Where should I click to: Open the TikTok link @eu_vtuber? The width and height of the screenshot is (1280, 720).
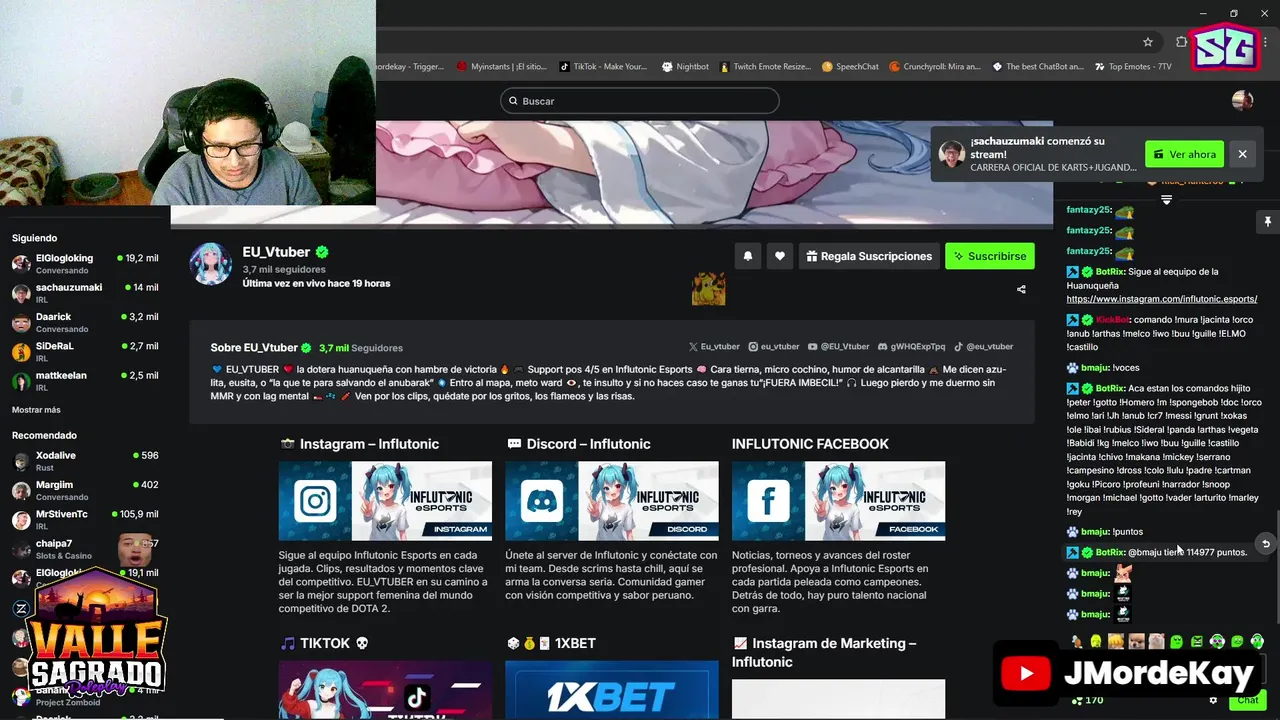(983, 347)
